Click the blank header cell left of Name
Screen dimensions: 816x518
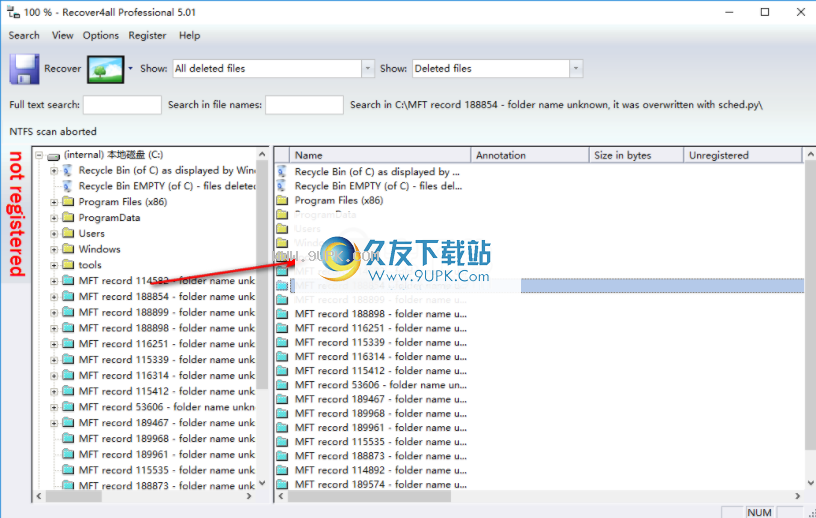282,155
